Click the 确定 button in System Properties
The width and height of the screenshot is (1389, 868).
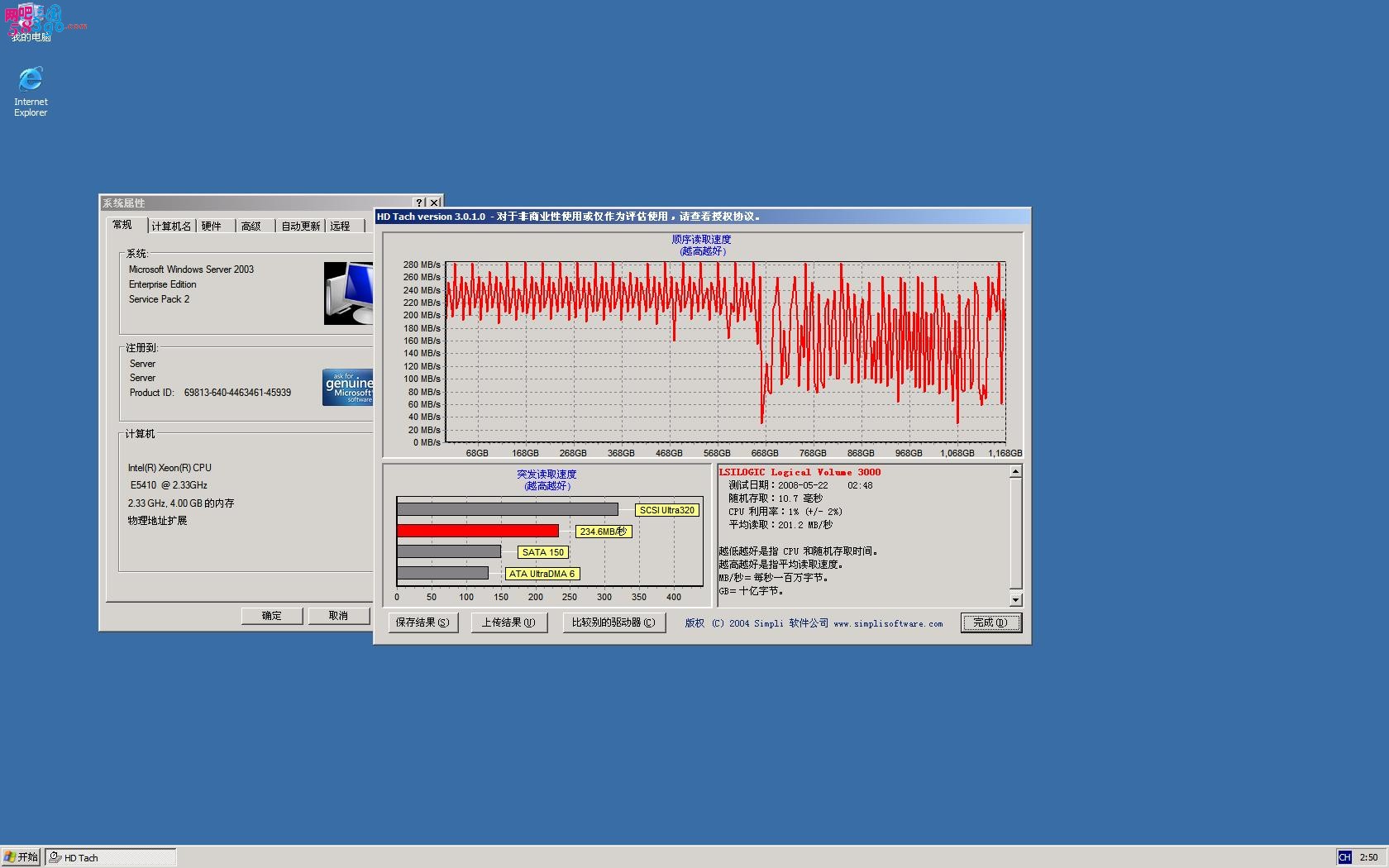pyautogui.click(x=272, y=616)
